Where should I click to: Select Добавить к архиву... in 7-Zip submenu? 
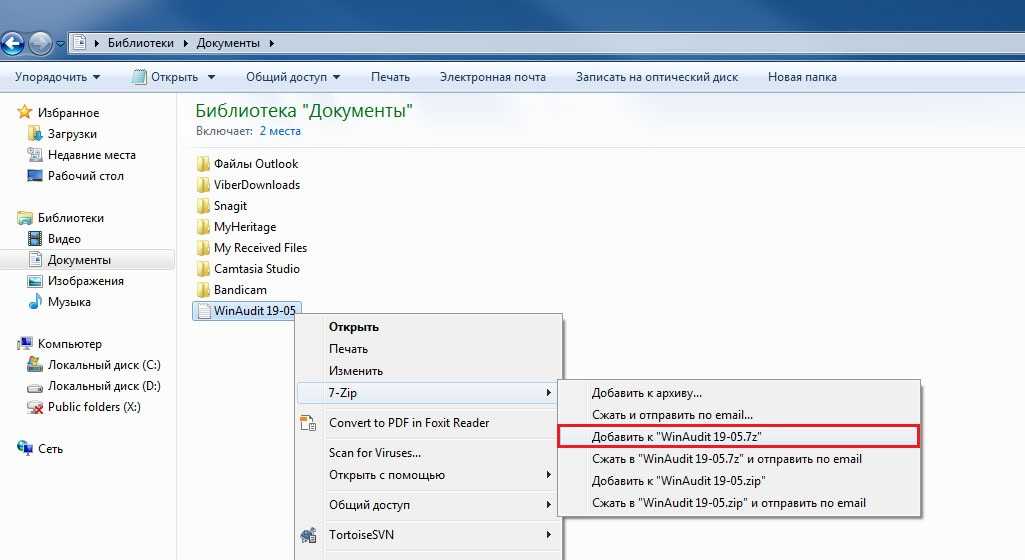pyautogui.click(x=646, y=393)
